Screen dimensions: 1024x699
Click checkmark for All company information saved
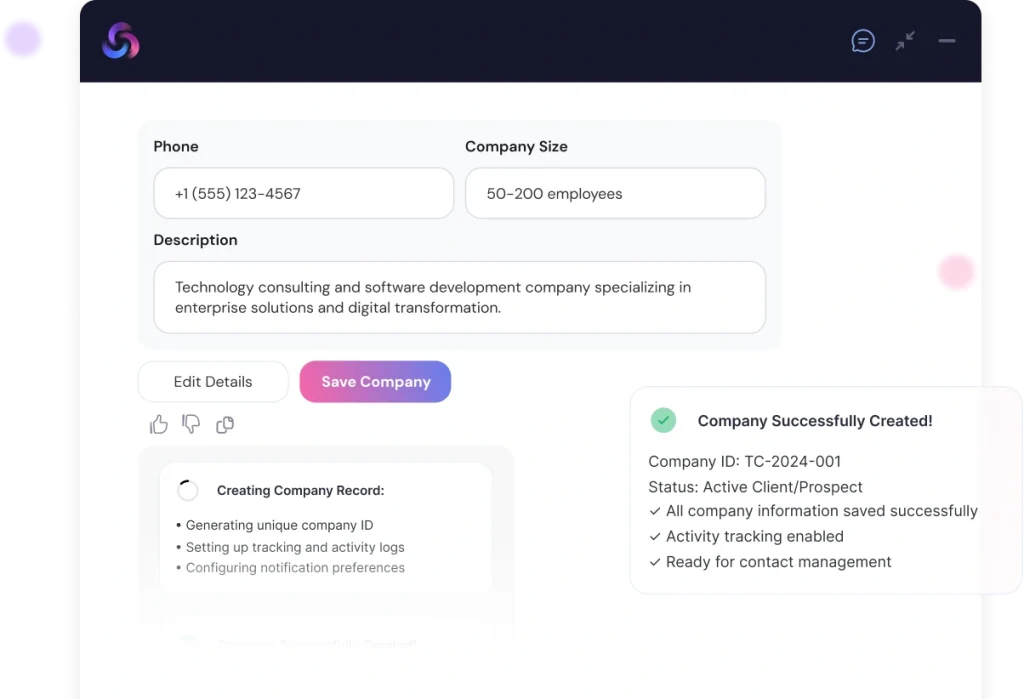pos(655,511)
